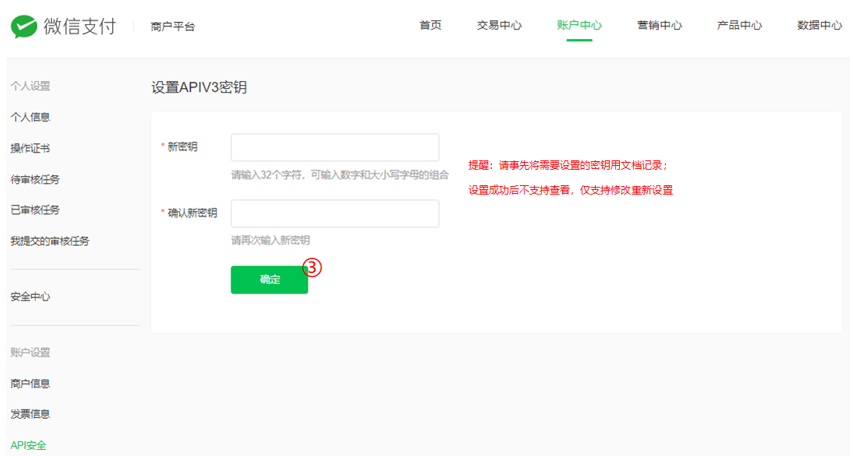Click the API安全 sidebar link
The height and width of the screenshot is (456, 853).
tap(28, 445)
